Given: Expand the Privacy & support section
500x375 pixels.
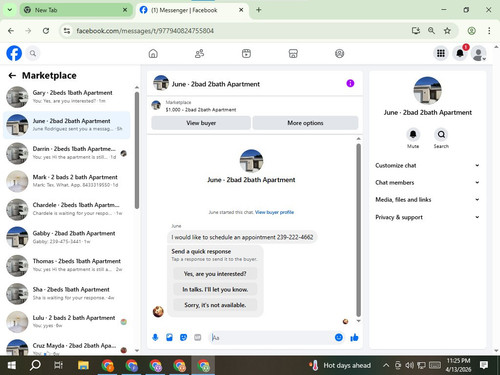Looking at the screenshot, I should [427, 217].
